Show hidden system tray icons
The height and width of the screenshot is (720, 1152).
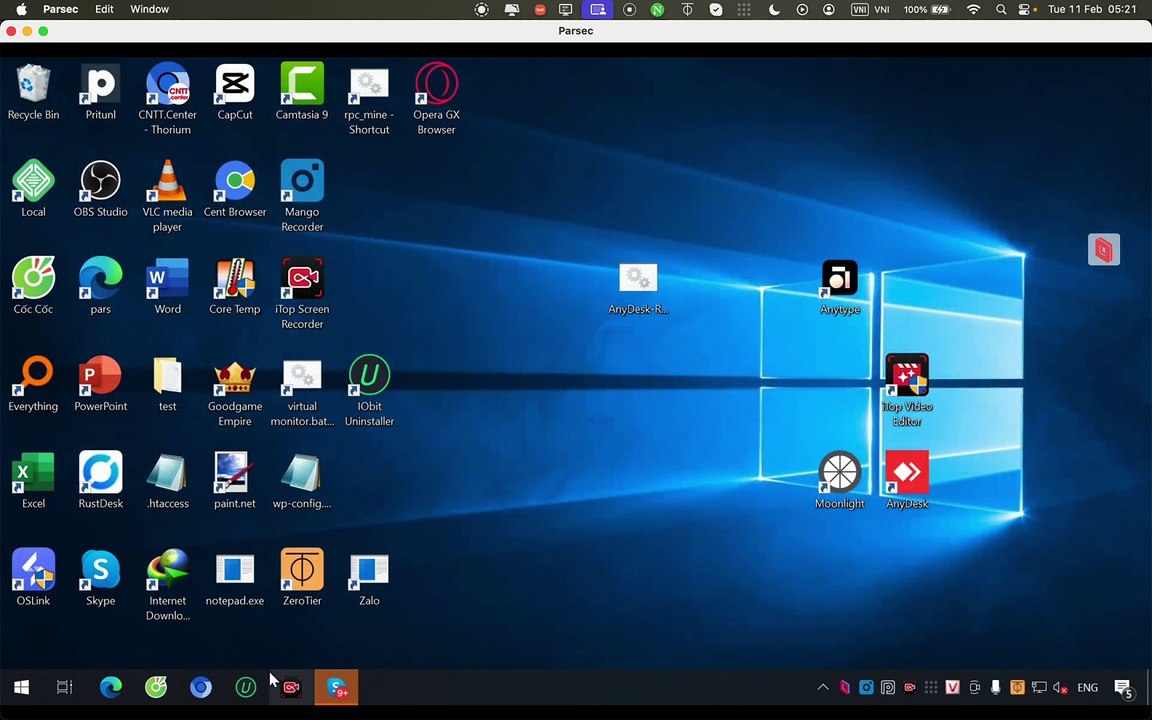[x=822, y=687]
